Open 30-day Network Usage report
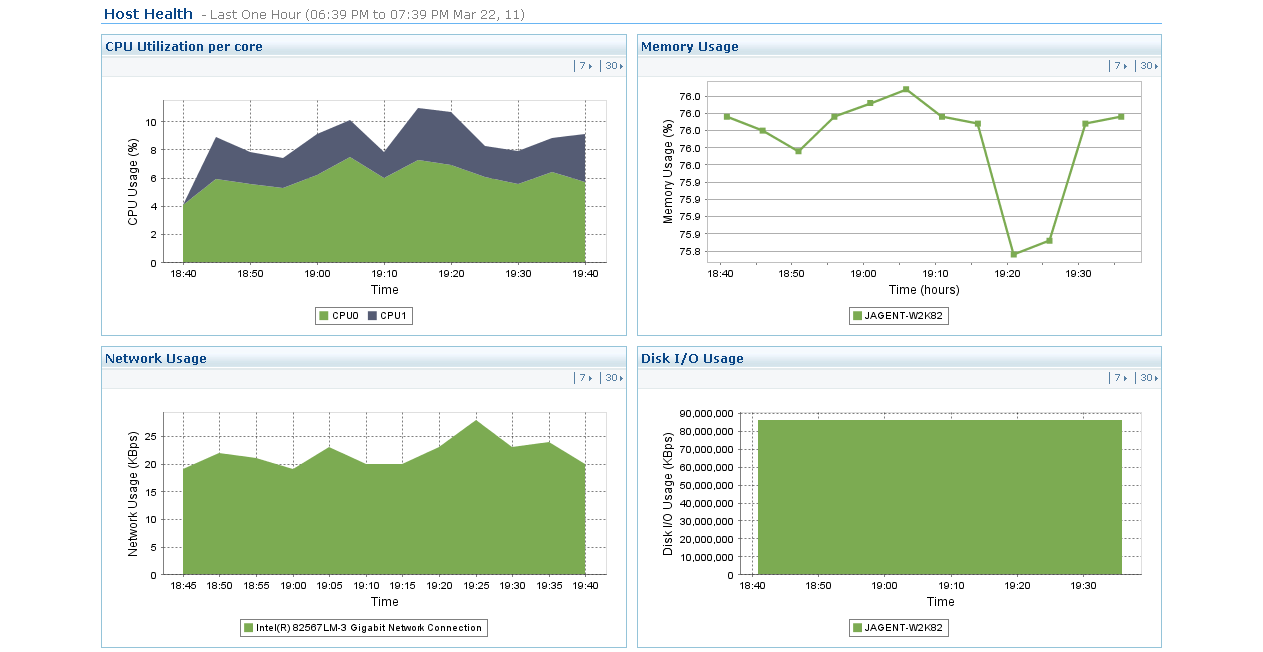 click(612, 378)
